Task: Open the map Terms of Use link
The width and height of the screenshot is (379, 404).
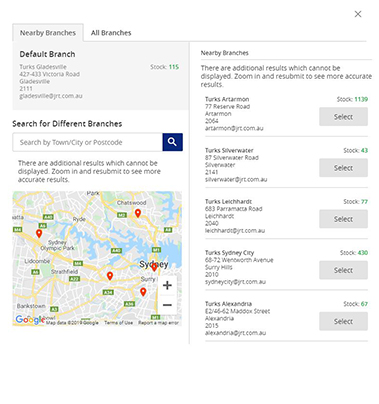Action: 118,323
